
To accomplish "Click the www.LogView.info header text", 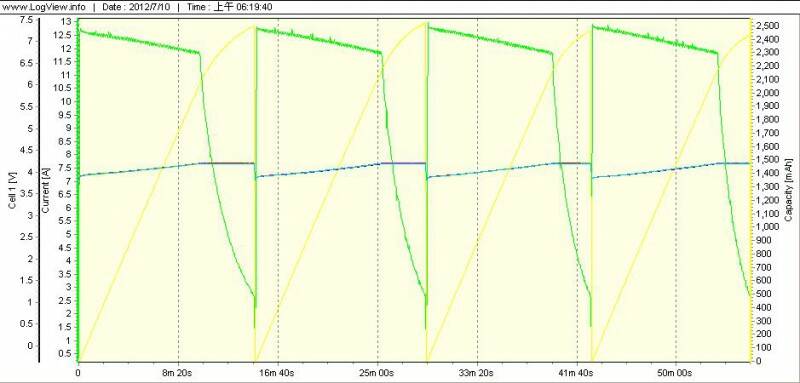I will [43, 7].
